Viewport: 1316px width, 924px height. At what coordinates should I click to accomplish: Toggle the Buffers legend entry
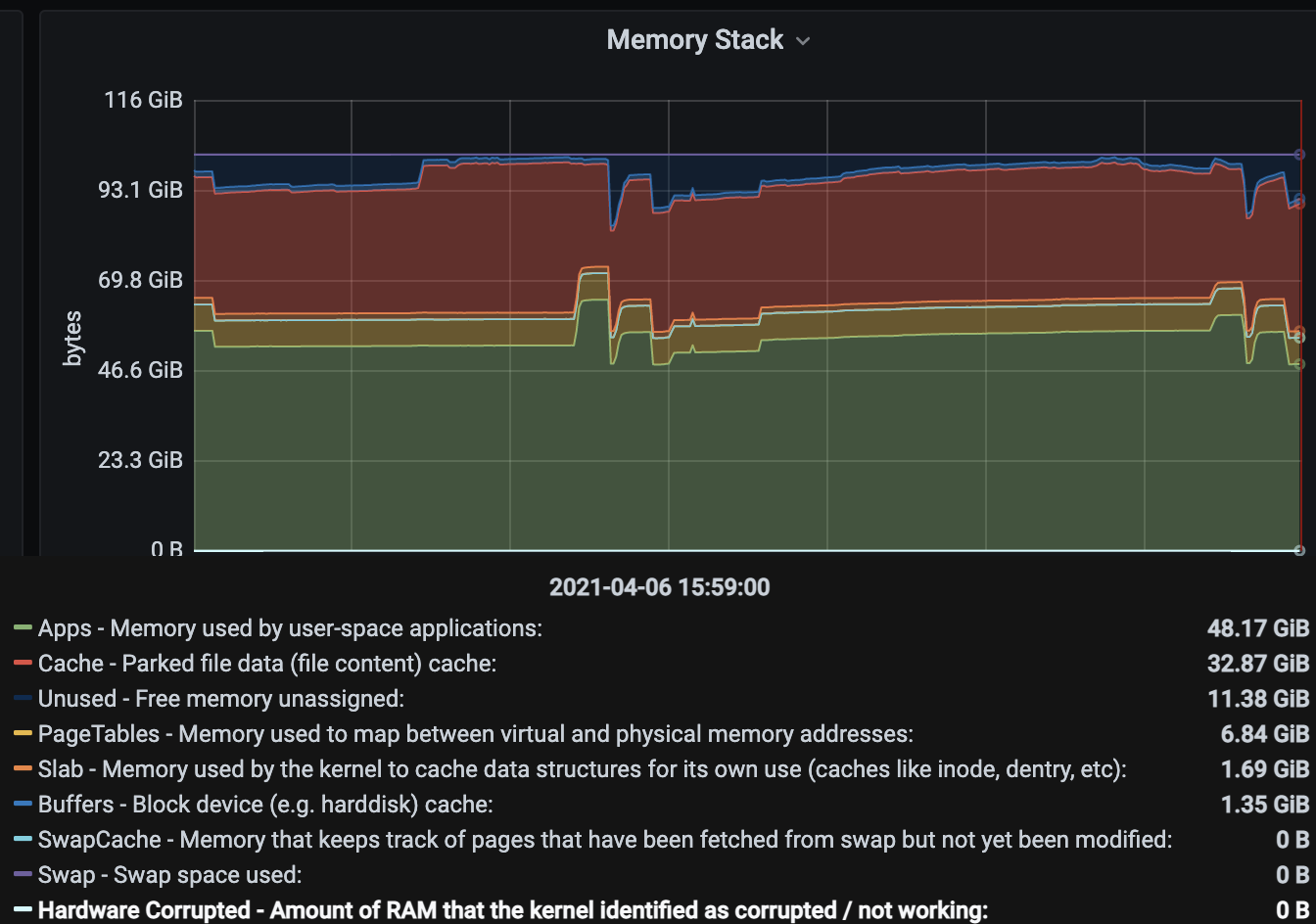click(x=265, y=805)
